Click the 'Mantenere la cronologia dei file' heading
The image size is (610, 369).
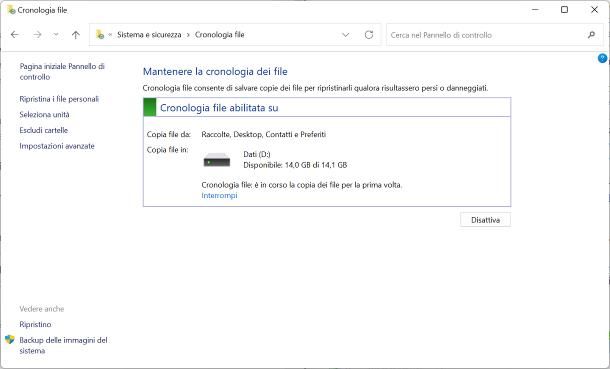point(215,72)
